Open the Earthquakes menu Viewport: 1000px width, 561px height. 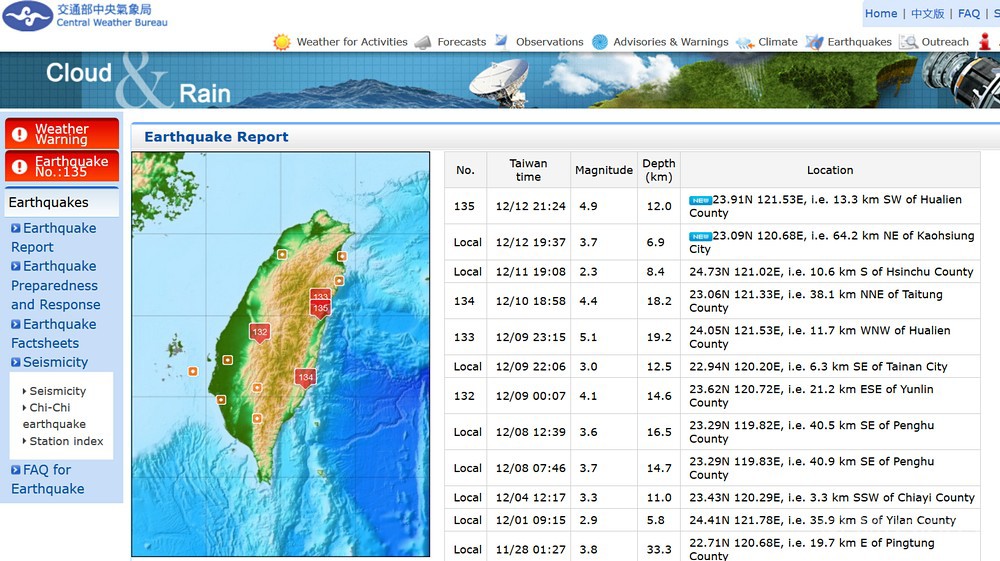coord(859,42)
